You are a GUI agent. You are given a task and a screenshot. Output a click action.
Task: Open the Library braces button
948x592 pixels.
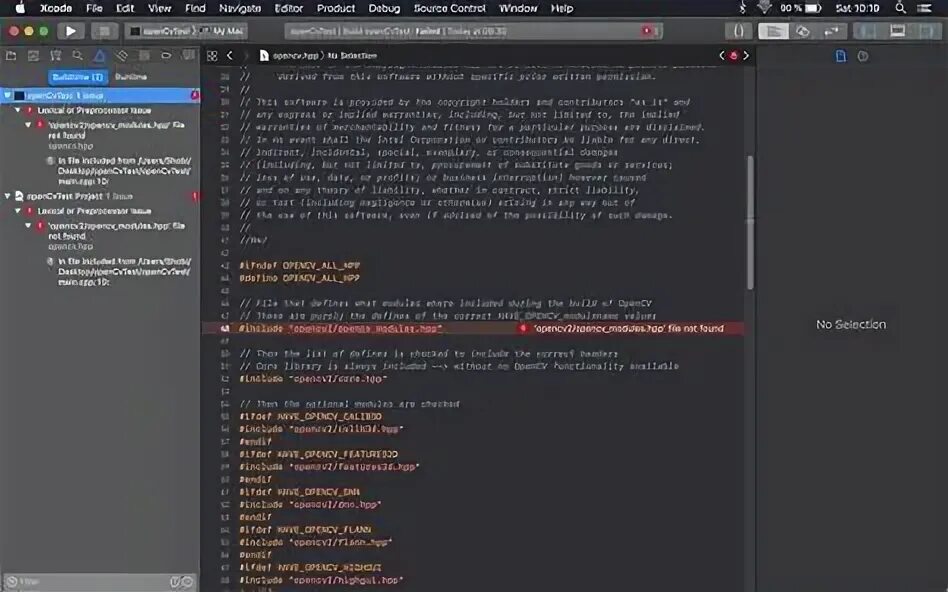739,31
